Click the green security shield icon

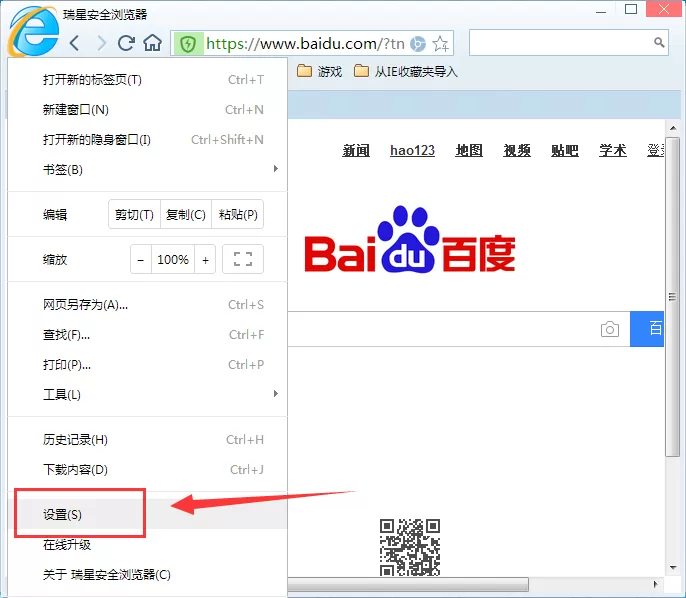point(188,44)
